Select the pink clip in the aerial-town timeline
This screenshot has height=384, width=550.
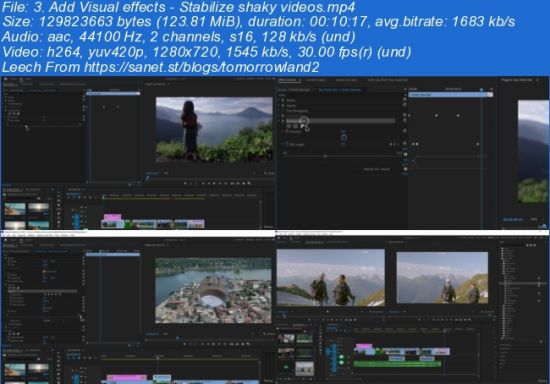click(127, 378)
